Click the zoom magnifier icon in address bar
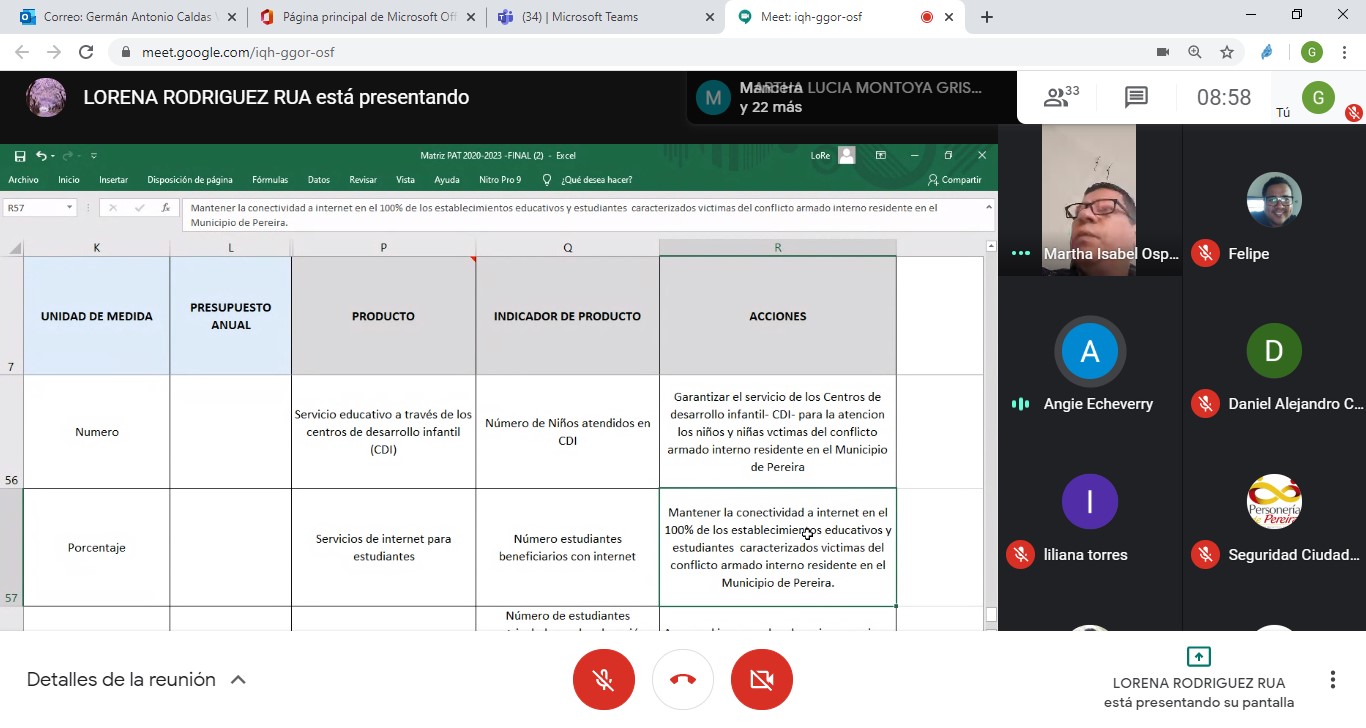 [x=1195, y=52]
